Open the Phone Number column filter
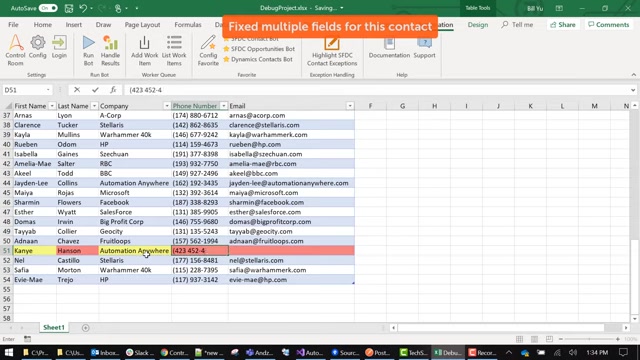This screenshot has height=360, width=640. pyautogui.click(x=224, y=106)
